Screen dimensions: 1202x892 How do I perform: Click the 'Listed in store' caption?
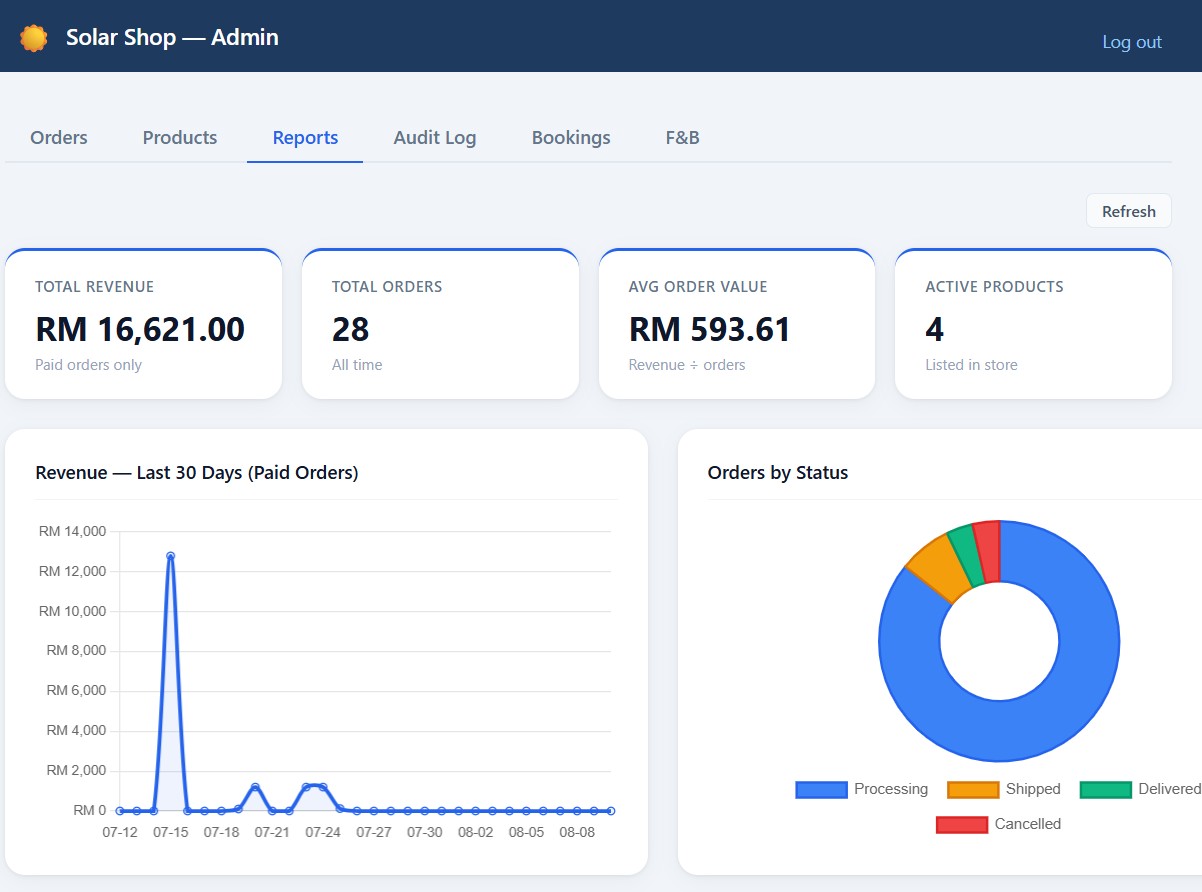972,365
